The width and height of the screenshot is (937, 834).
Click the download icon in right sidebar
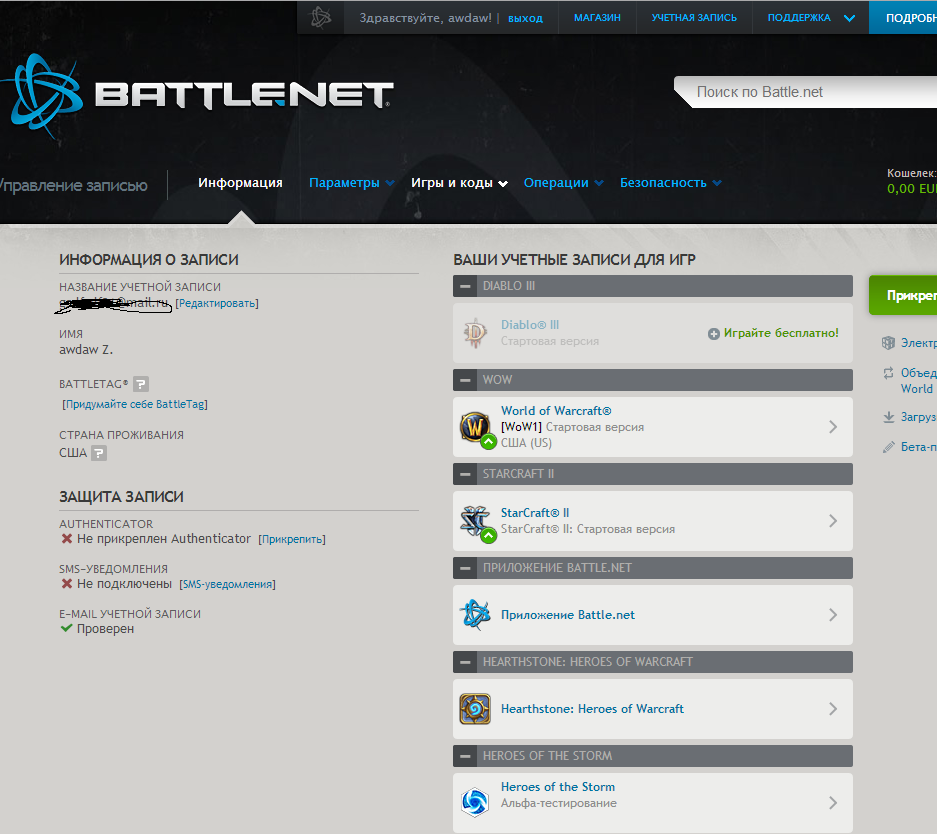889,417
